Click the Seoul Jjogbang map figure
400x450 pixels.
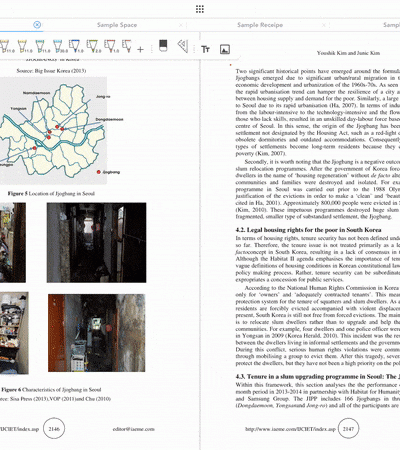point(53,131)
